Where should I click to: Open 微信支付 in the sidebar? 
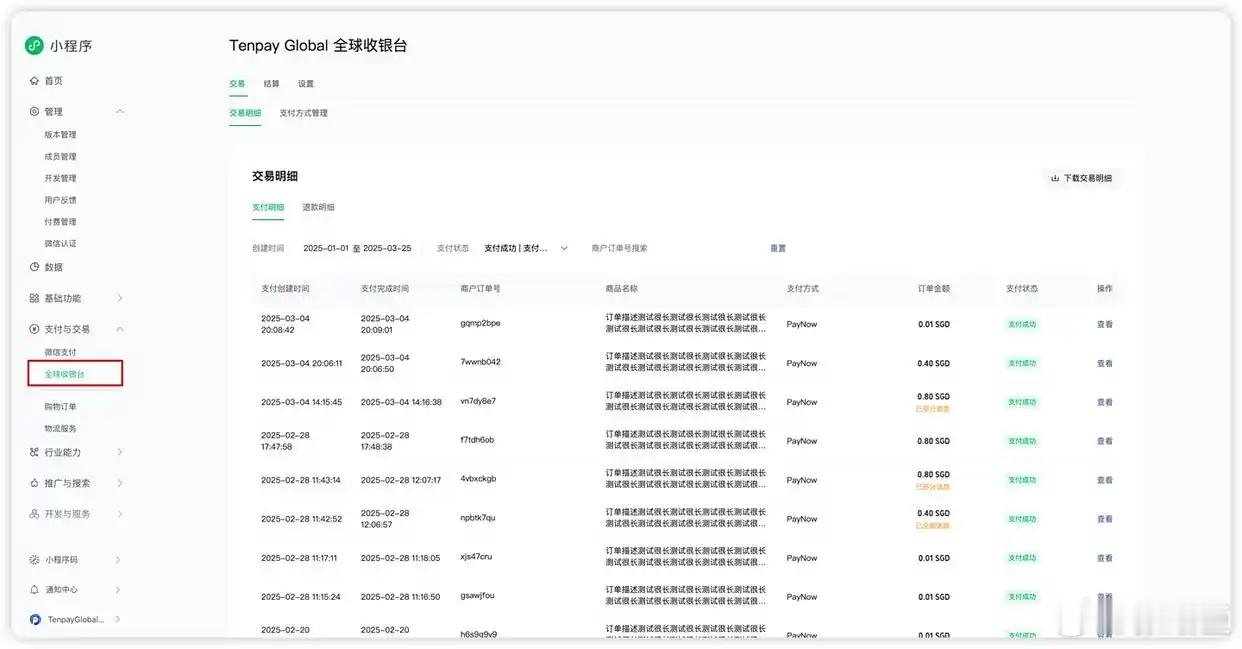pyautogui.click(x=60, y=352)
